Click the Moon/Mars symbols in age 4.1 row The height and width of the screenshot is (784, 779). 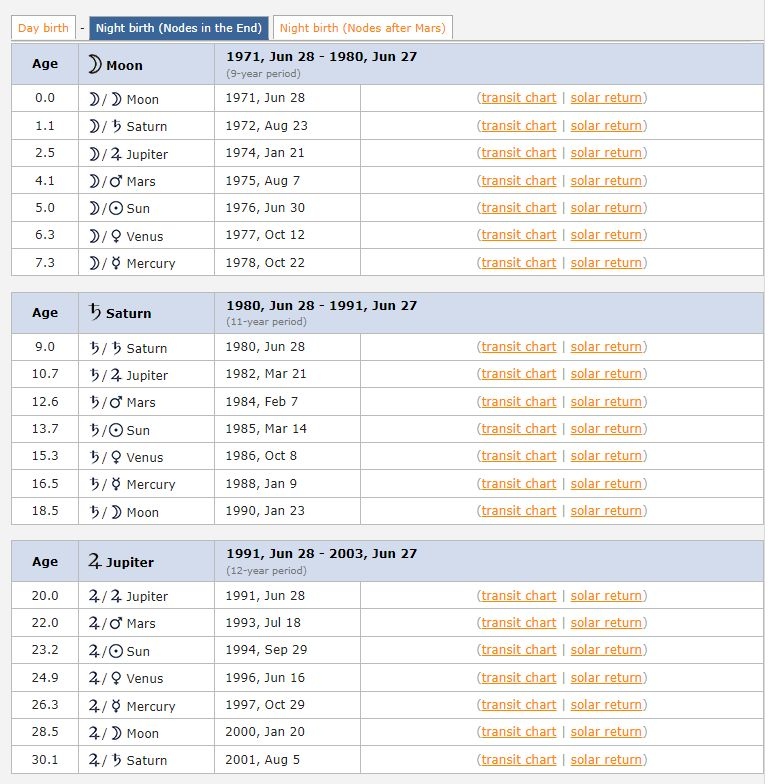coord(105,181)
